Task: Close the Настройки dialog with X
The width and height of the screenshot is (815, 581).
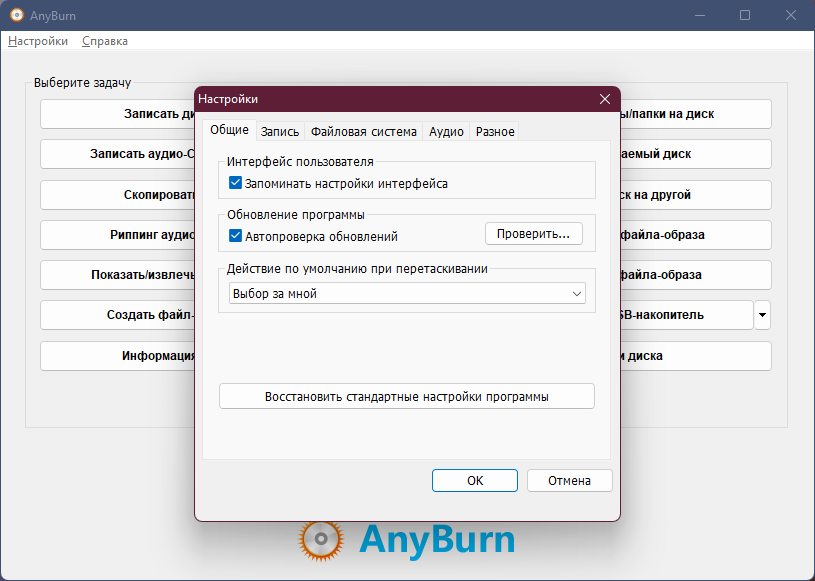Action: [604, 99]
